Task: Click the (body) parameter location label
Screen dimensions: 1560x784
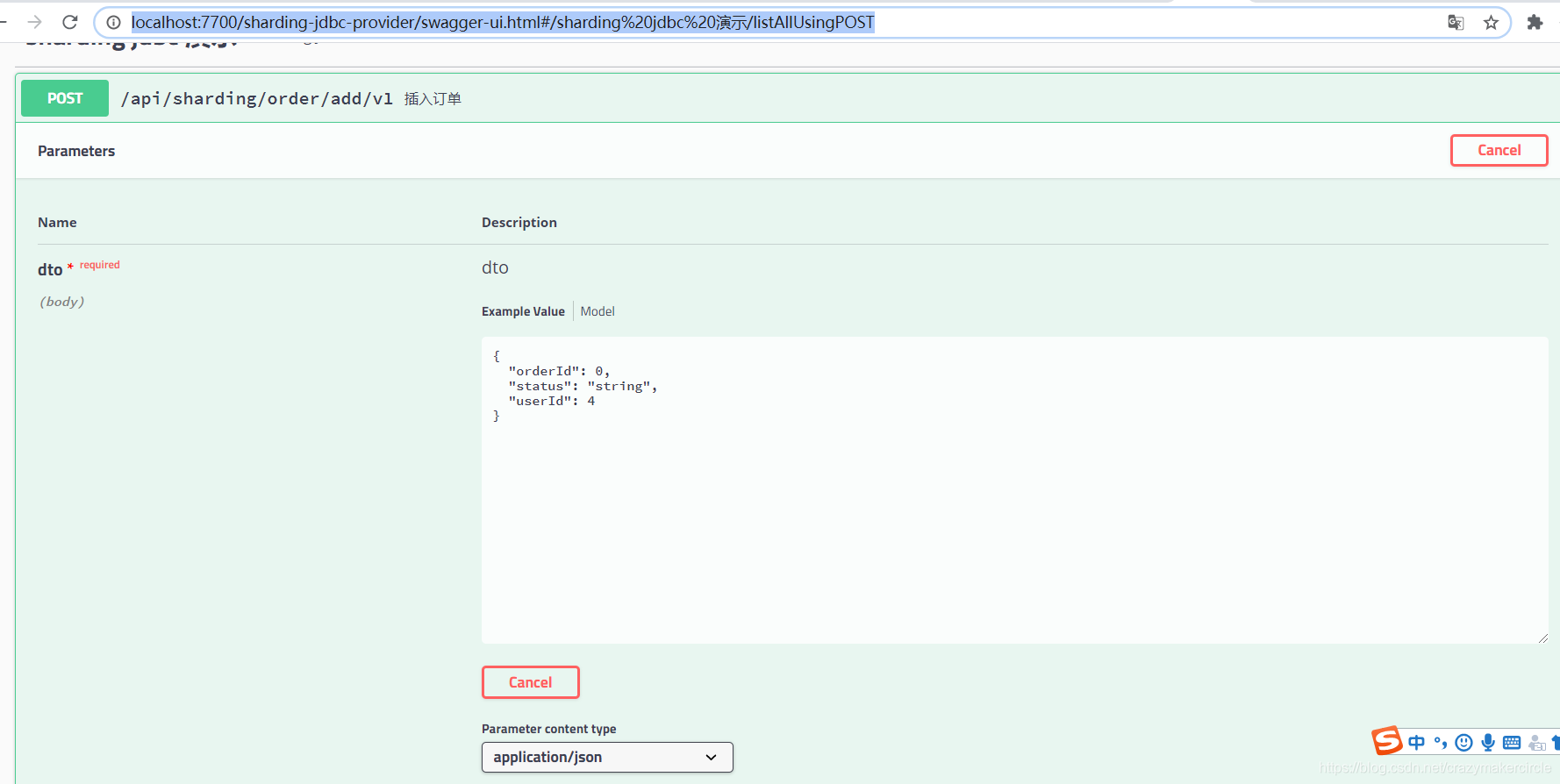Action: click(x=61, y=302)
